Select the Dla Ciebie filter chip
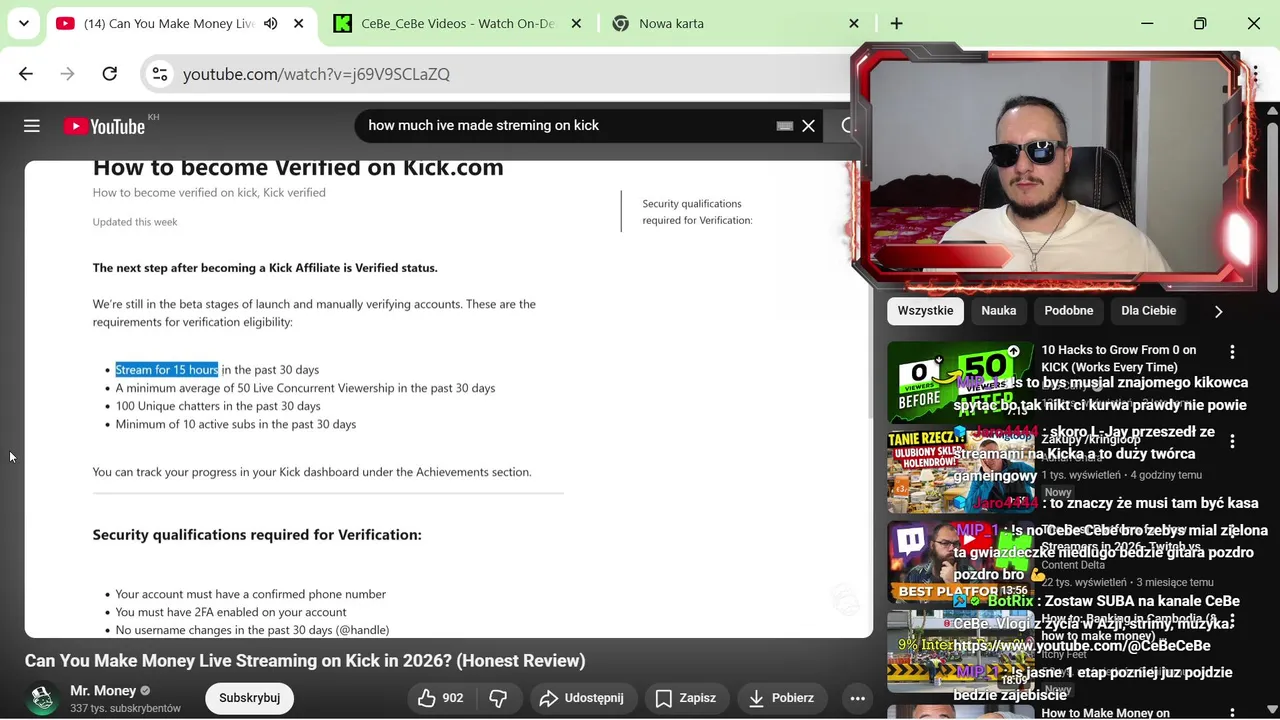This screenshot has height=720, width=1280. (1148, 311)
